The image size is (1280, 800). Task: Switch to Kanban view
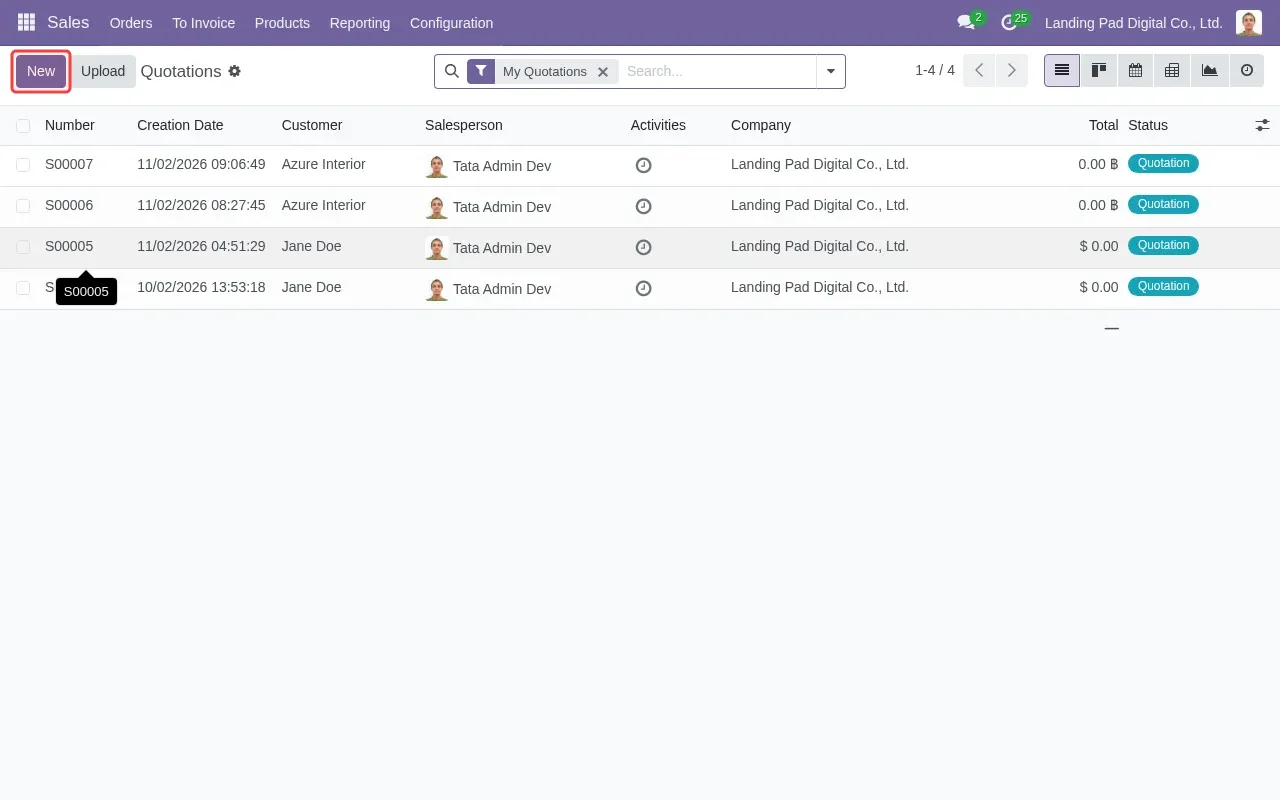1098,70
